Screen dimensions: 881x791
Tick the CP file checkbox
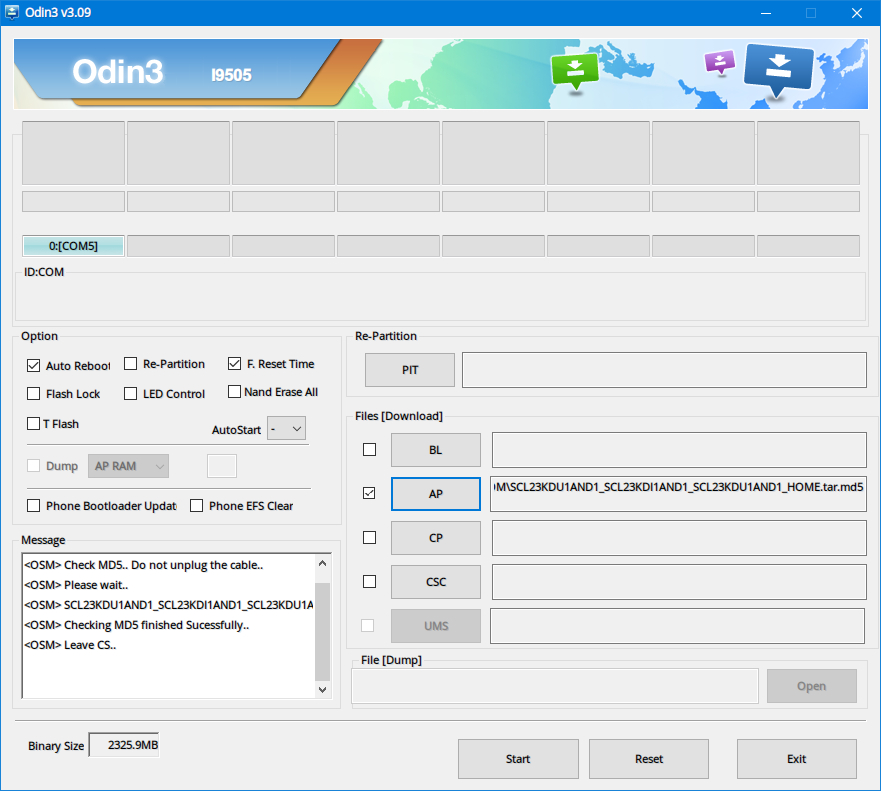pos(370,538)
